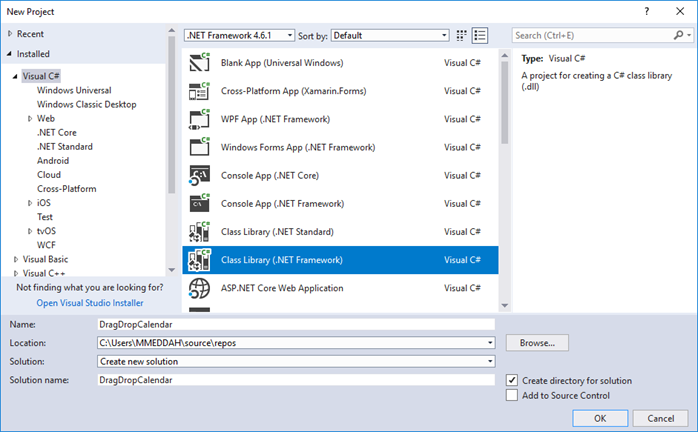Select the .NET Standard category

(65, 147)
